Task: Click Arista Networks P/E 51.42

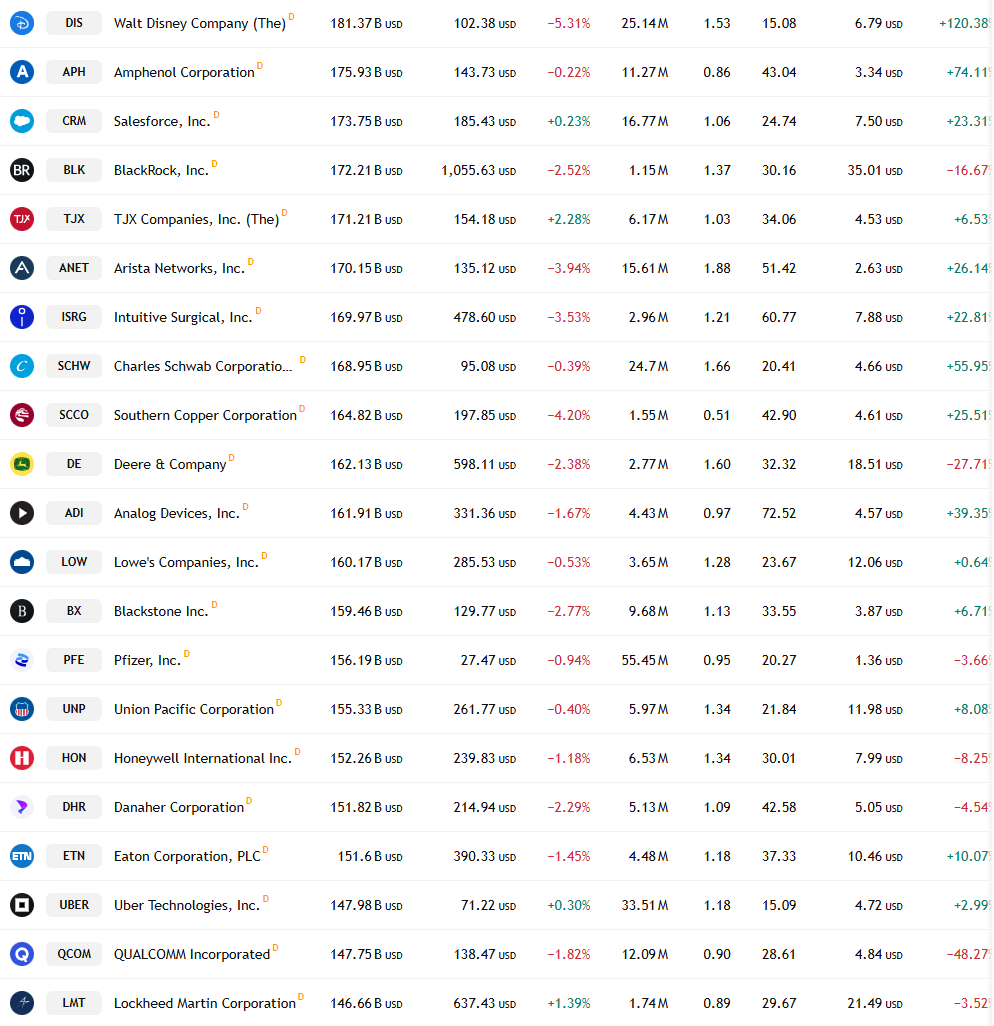Action: (x=779, y=268)
